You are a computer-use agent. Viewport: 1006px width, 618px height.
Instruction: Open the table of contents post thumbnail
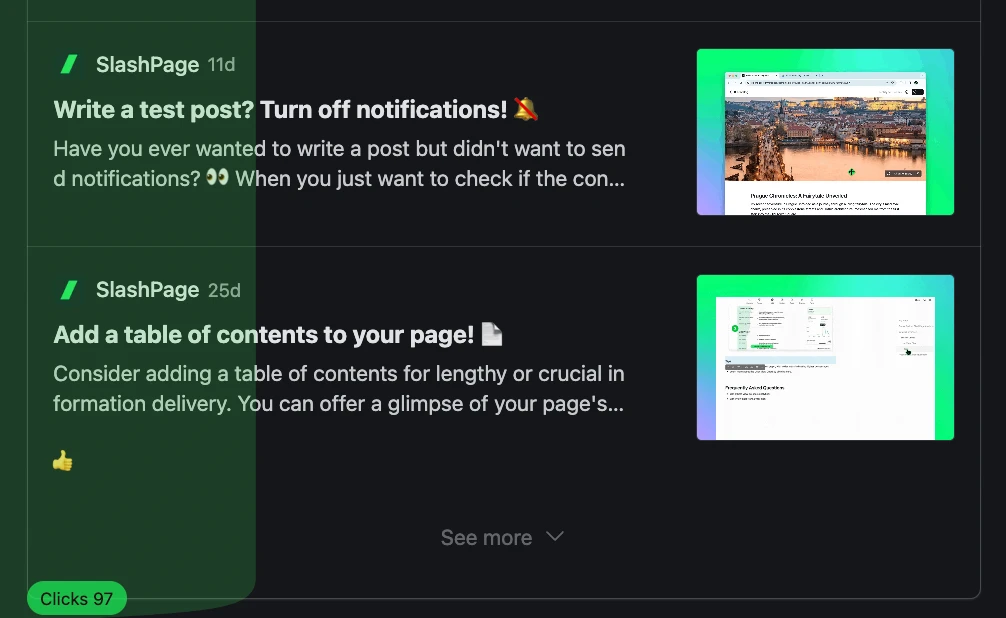(x=825, y=357)
